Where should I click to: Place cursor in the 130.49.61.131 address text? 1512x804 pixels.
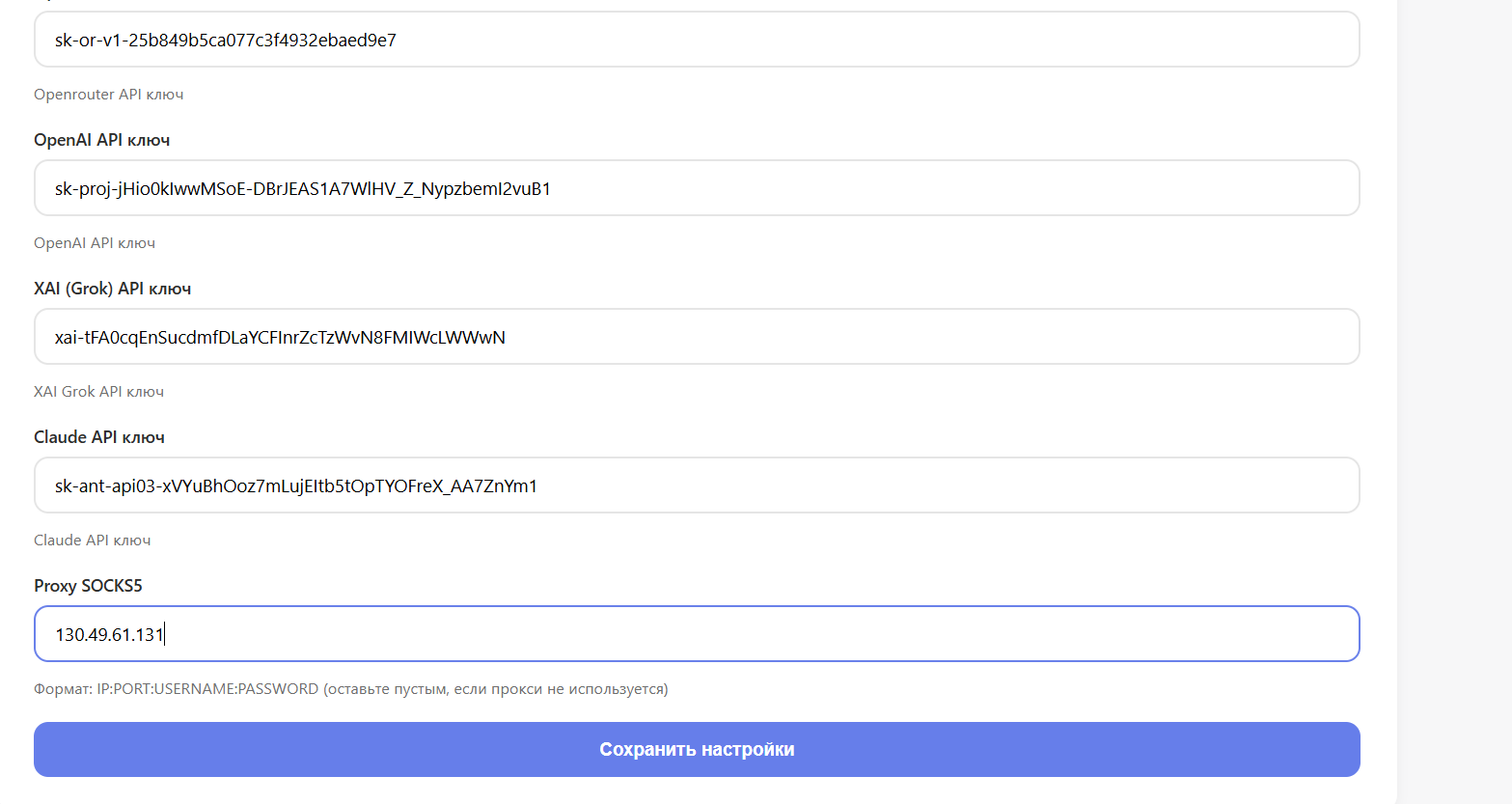tap(109, 635)
